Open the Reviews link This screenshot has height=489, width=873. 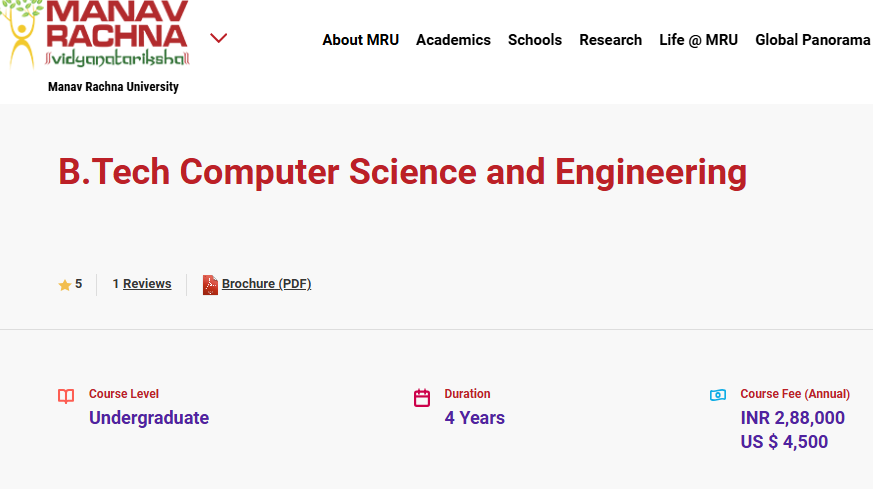(x=147, y=283)
